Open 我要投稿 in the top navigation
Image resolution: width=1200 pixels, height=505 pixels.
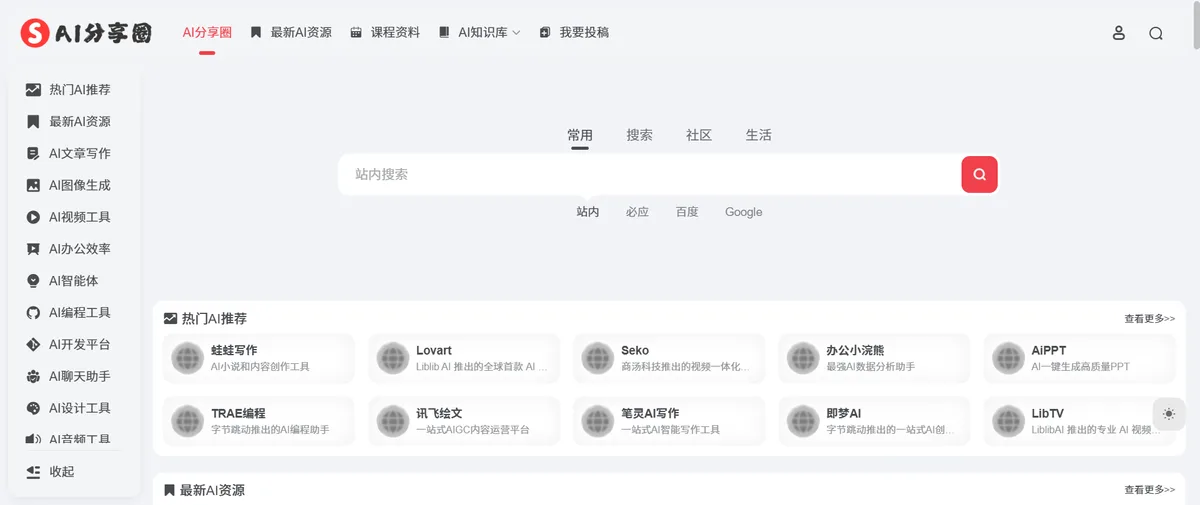[574, 33]
